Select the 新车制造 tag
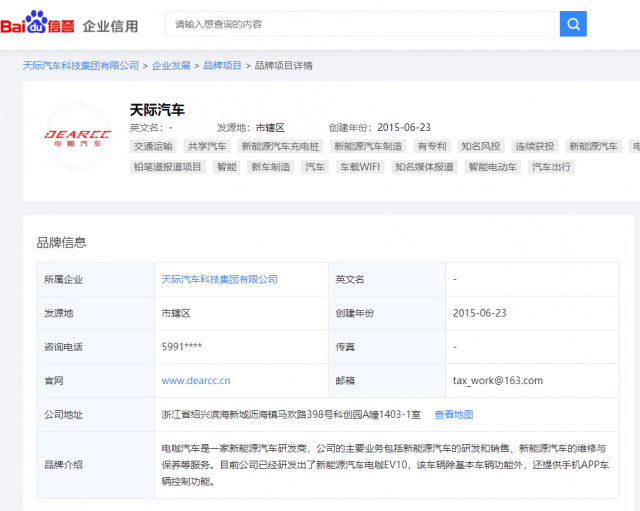 pos(271,167)
